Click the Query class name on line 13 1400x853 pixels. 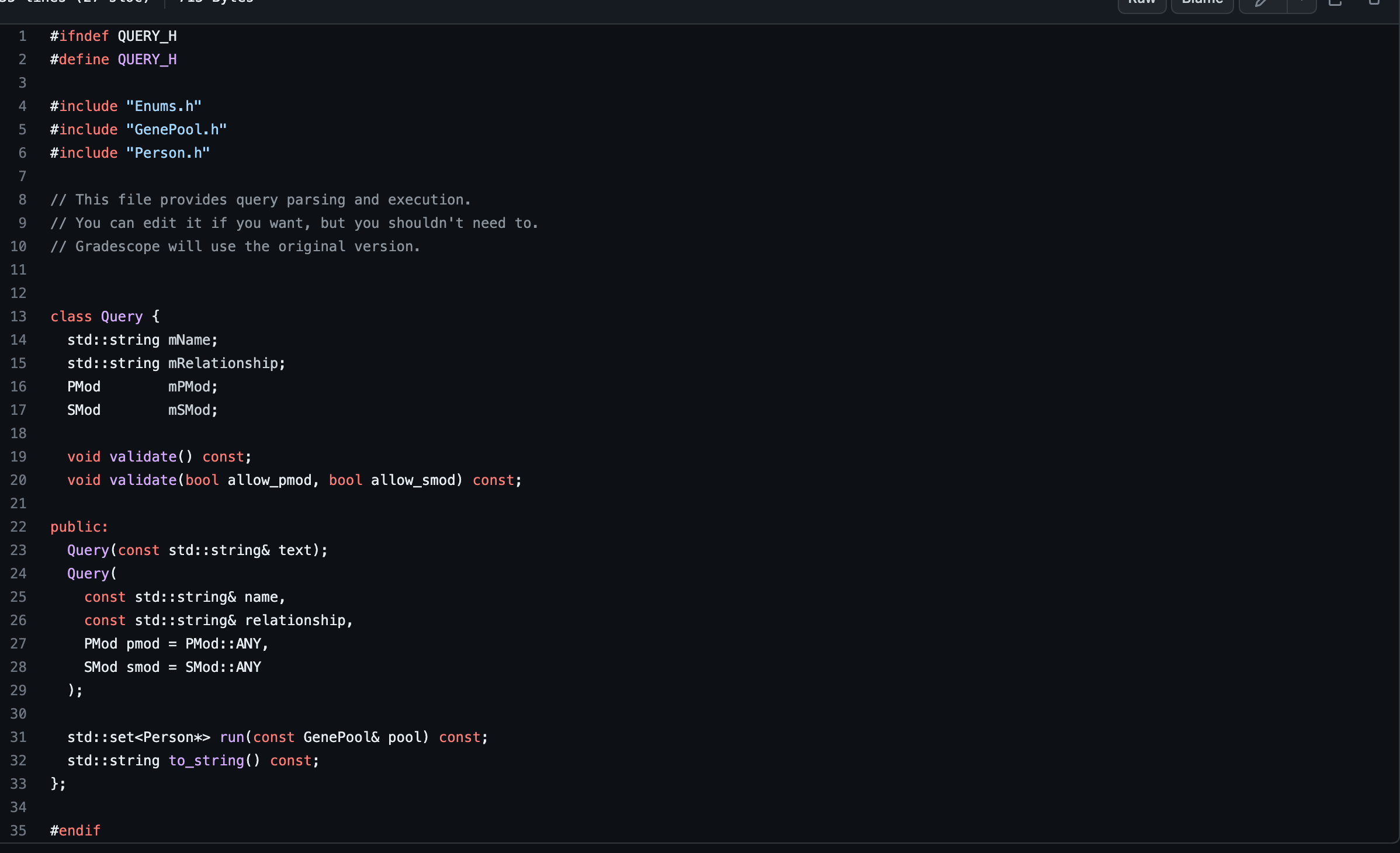[x=122, y=317]
